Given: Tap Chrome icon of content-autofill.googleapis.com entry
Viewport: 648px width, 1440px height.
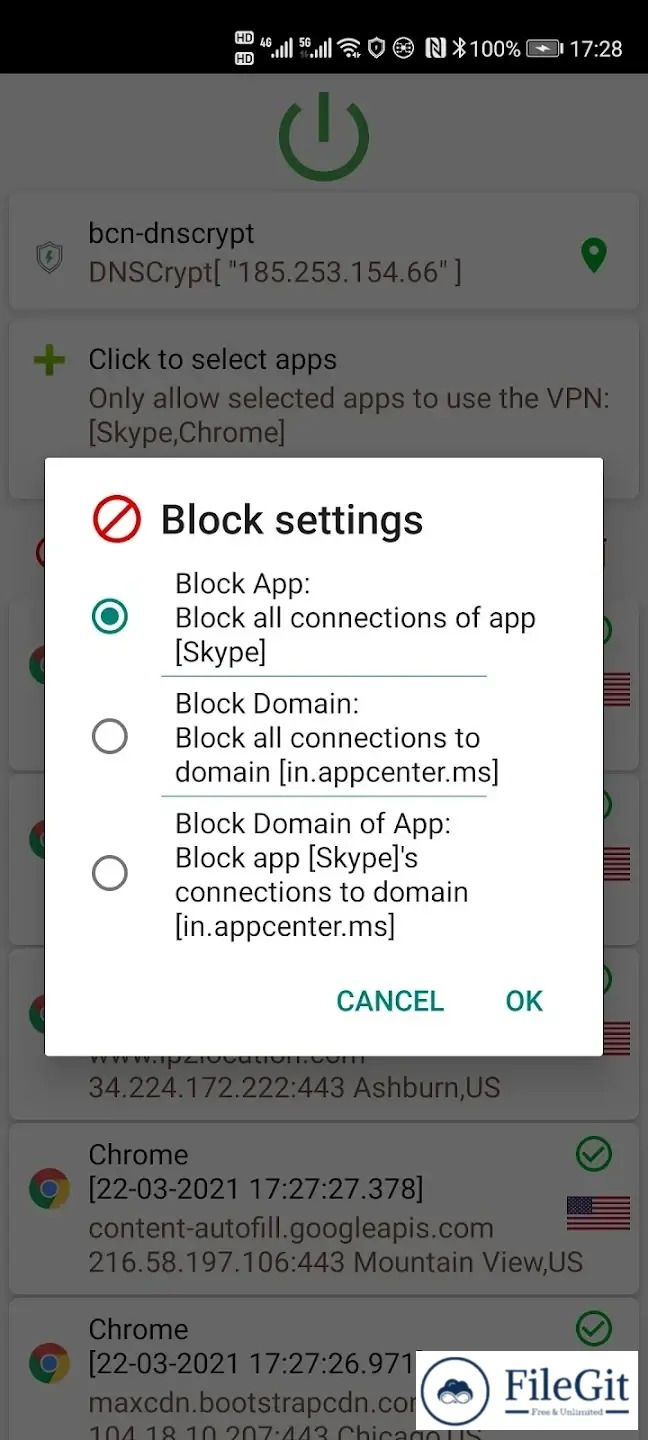Looking at the screenshot, I should pyautogui.click(x=49, y=1189).
